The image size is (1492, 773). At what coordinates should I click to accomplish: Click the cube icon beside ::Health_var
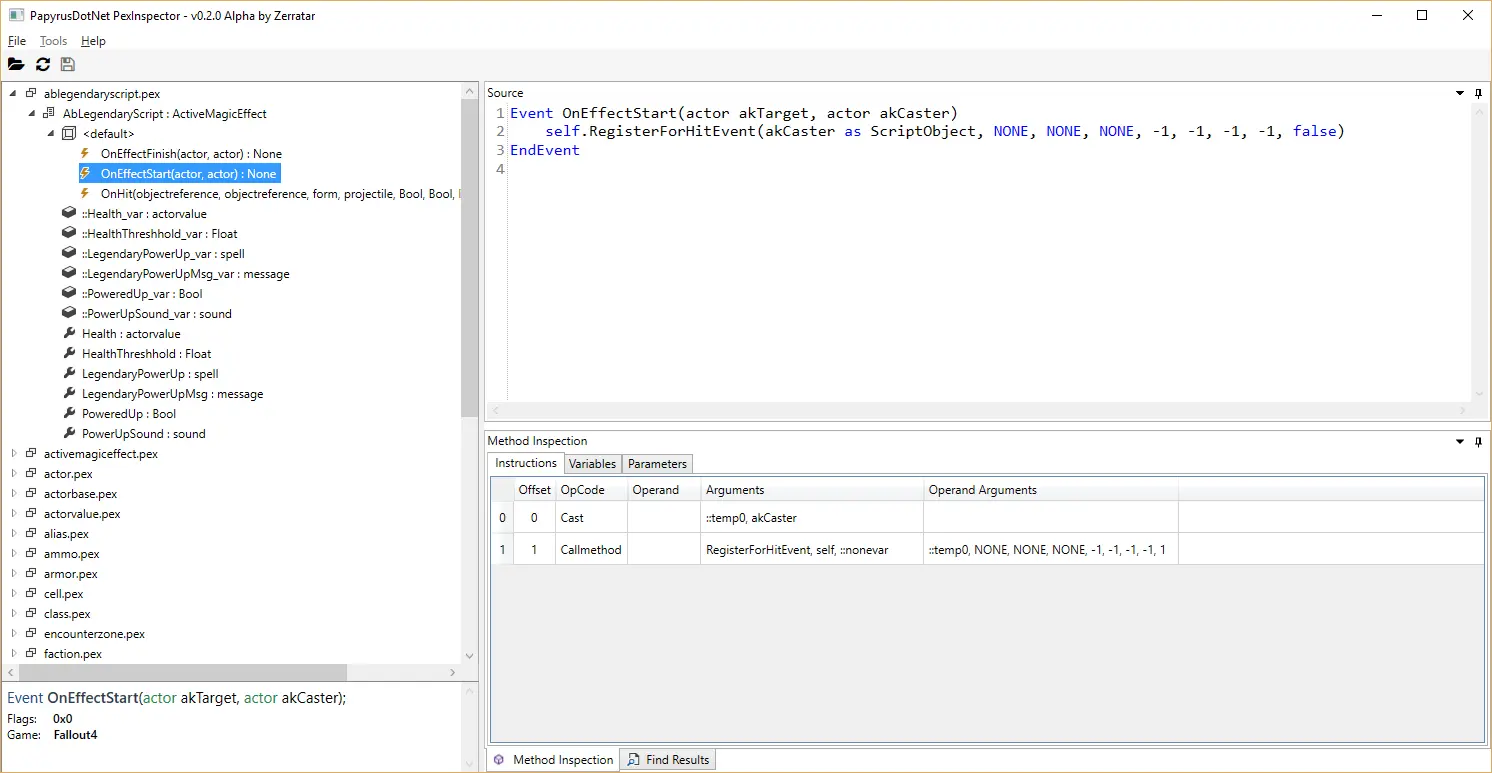coord(69,214)
